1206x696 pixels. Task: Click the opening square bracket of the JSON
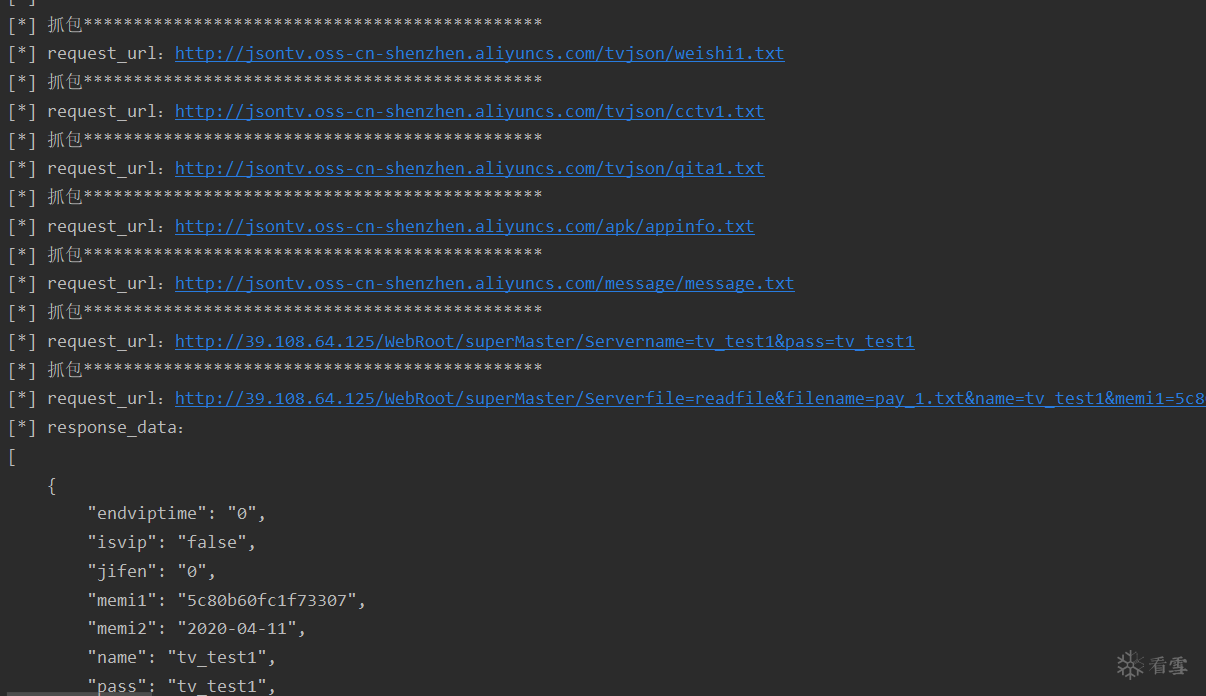click(12, 457)
